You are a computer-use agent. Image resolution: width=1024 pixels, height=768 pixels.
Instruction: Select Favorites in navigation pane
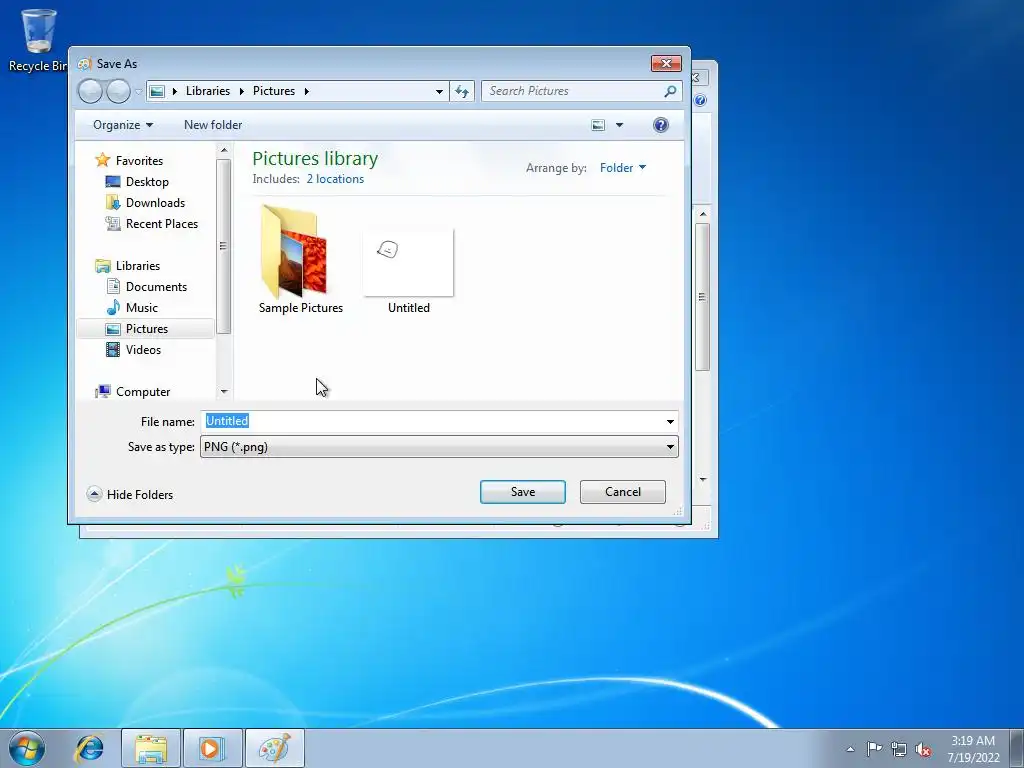click(139, 161)
